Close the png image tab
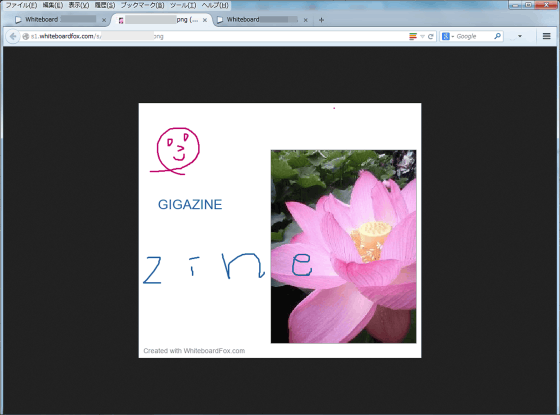The image size is (560, 415). (205, 20)
